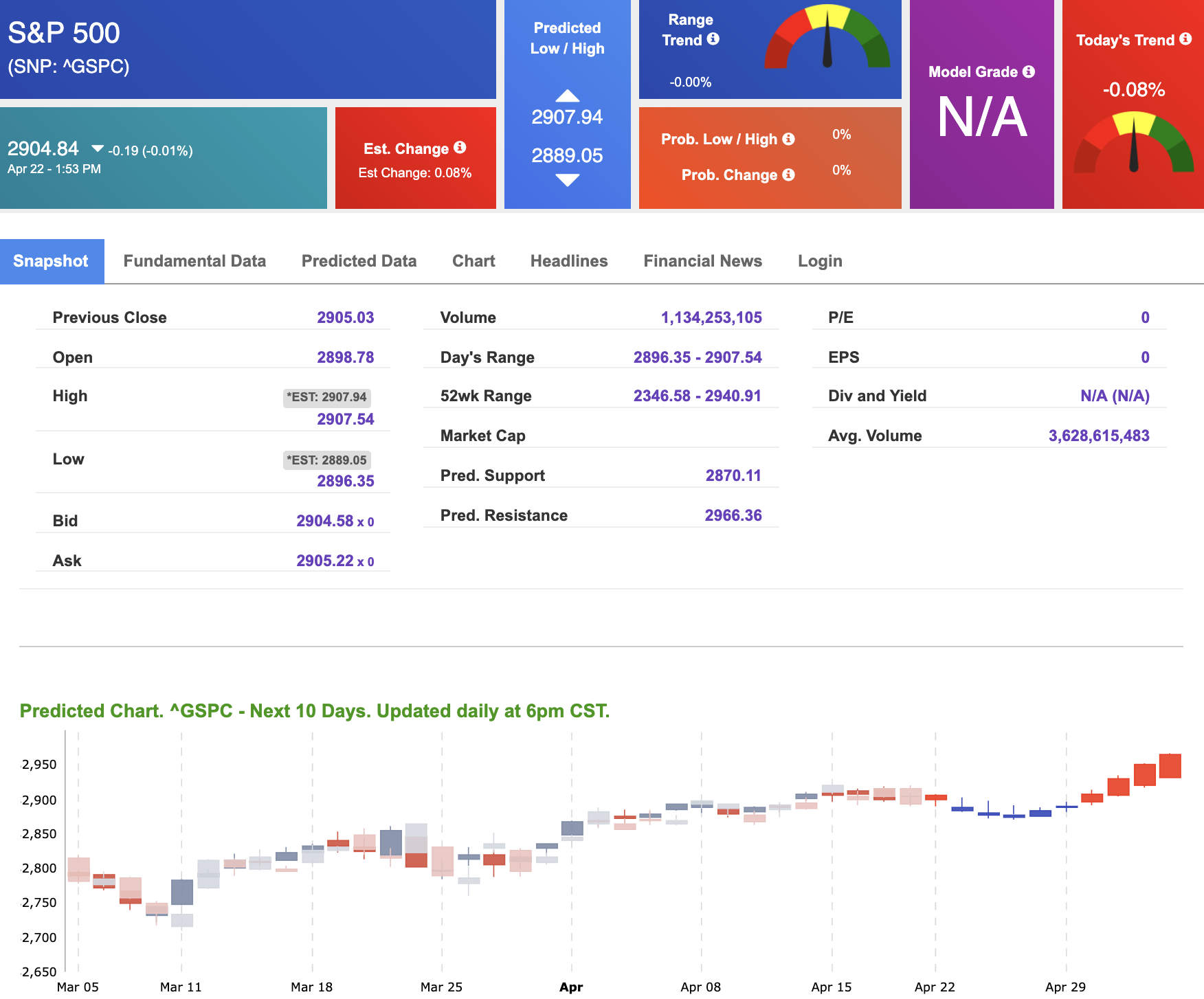Click the Today's Trend gauge
This screenshot has height=999, width=1204.
1134,142
